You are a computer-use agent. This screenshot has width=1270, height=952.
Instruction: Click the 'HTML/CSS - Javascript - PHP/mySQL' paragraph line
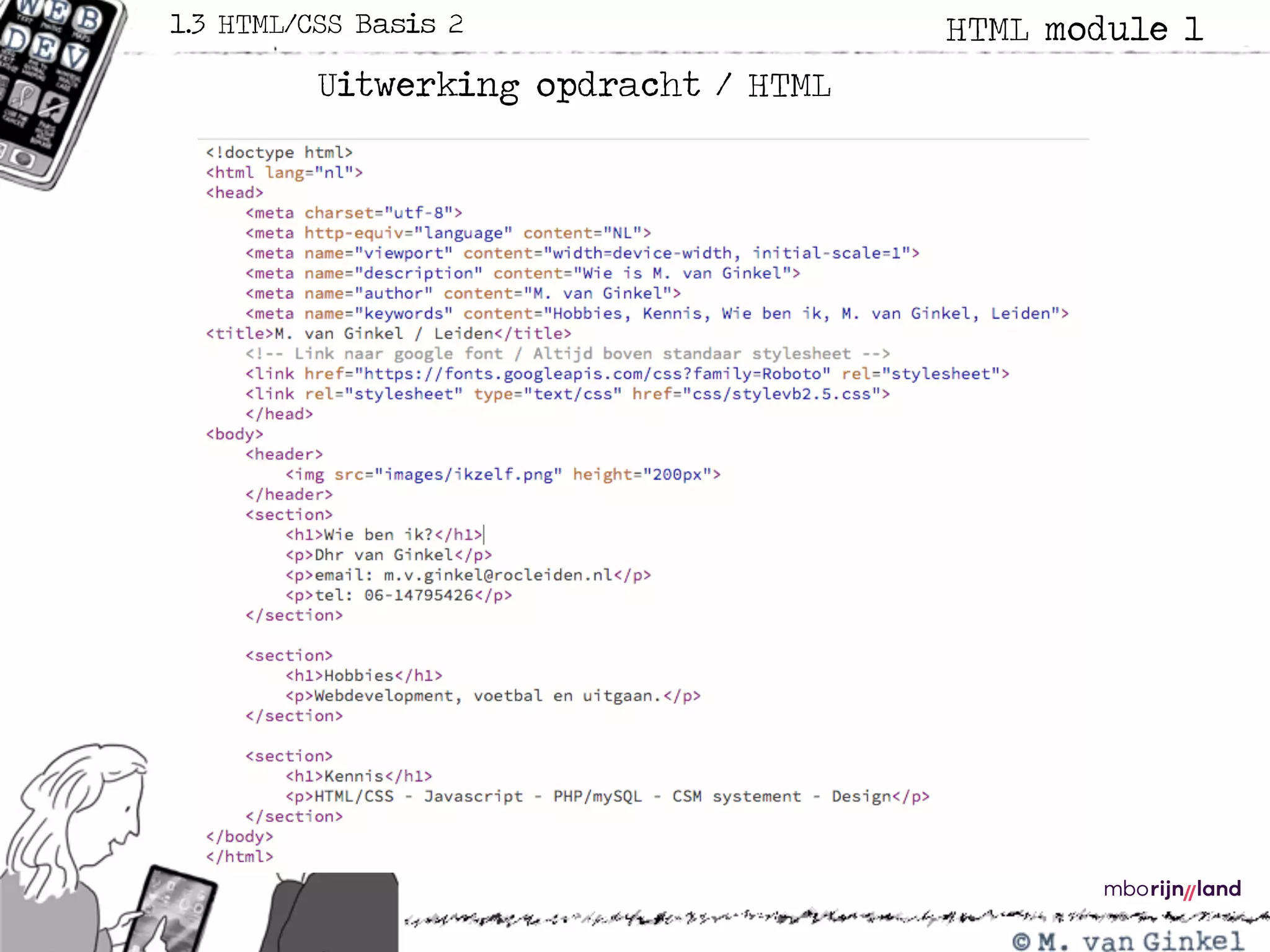coord(608,796)
